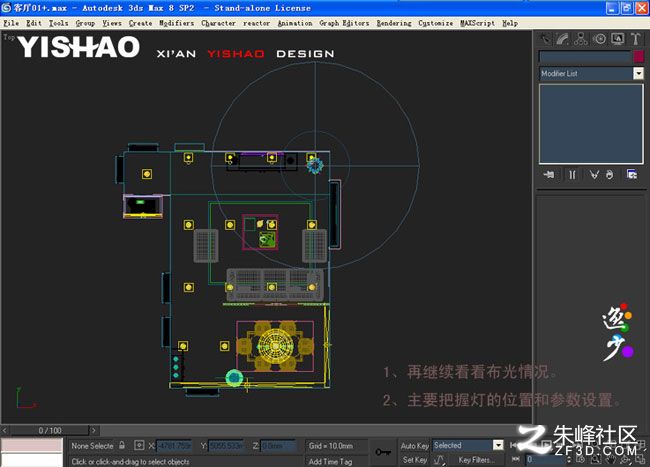Image resolution: width=650 pixels, height=467 pixels.
Task: Open the Animation menu
Action: 295,23
